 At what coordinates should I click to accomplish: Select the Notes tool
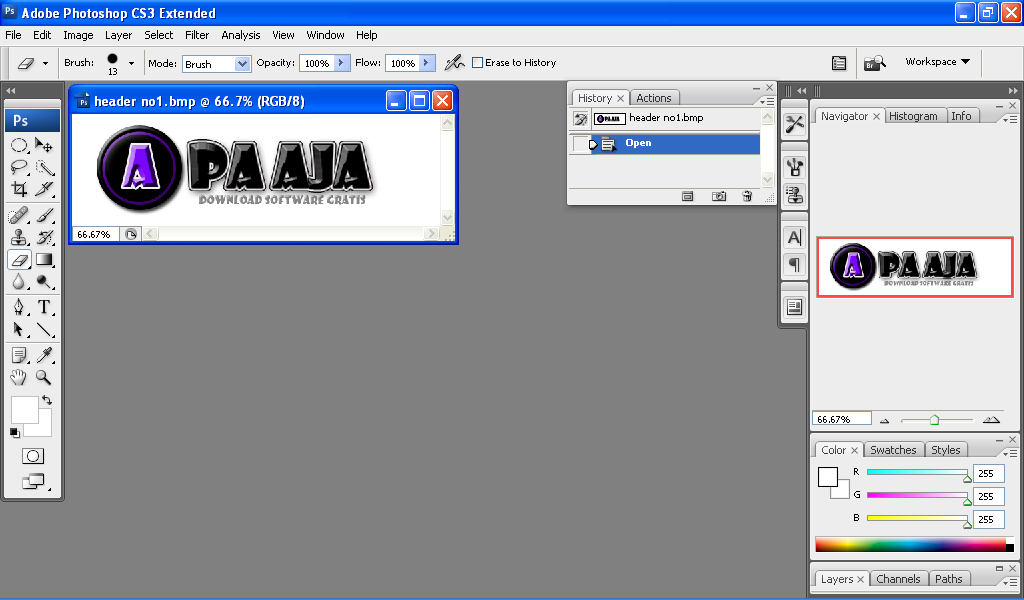click(x=19, y=355)
